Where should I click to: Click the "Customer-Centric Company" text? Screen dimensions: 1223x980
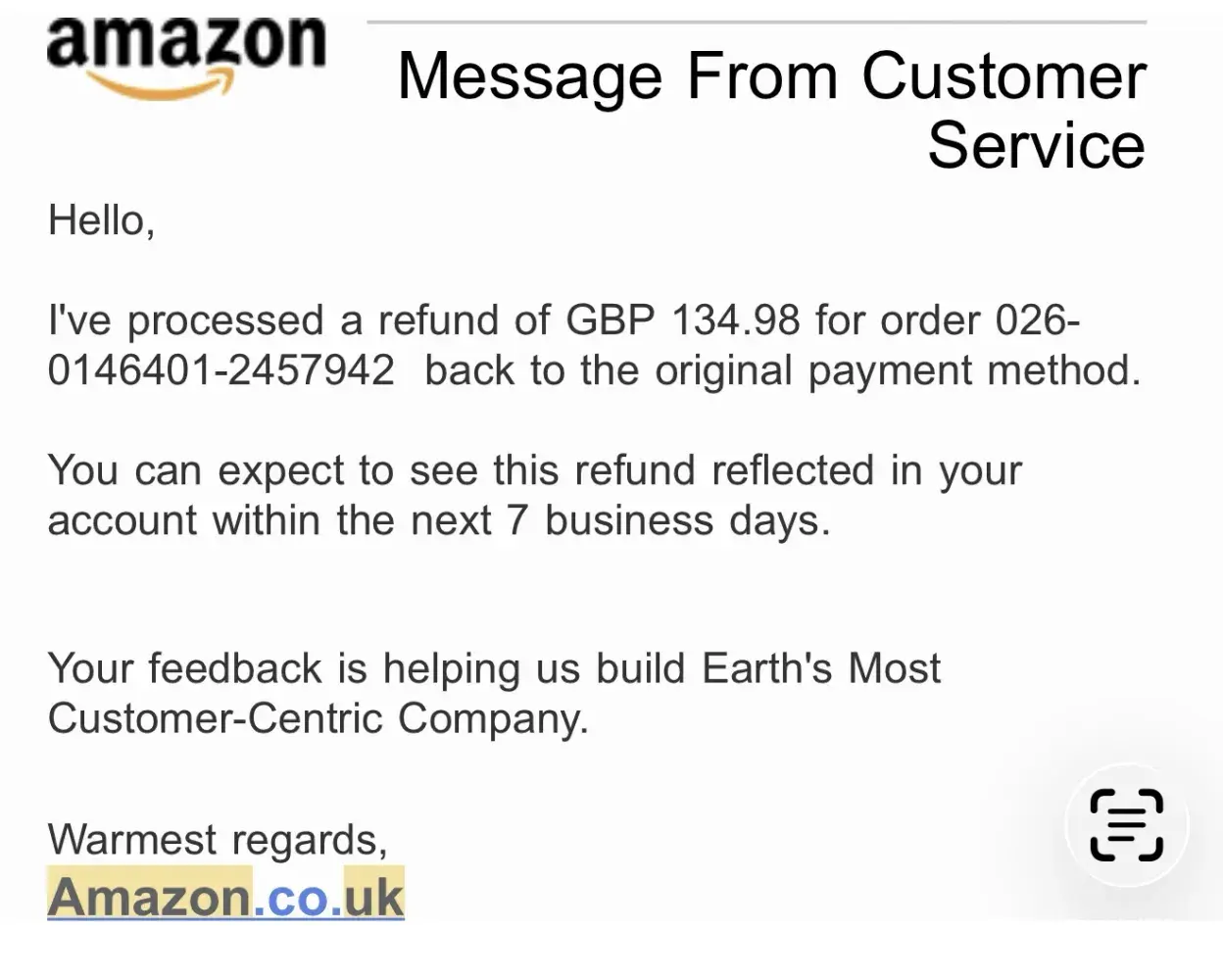(317, 718)
